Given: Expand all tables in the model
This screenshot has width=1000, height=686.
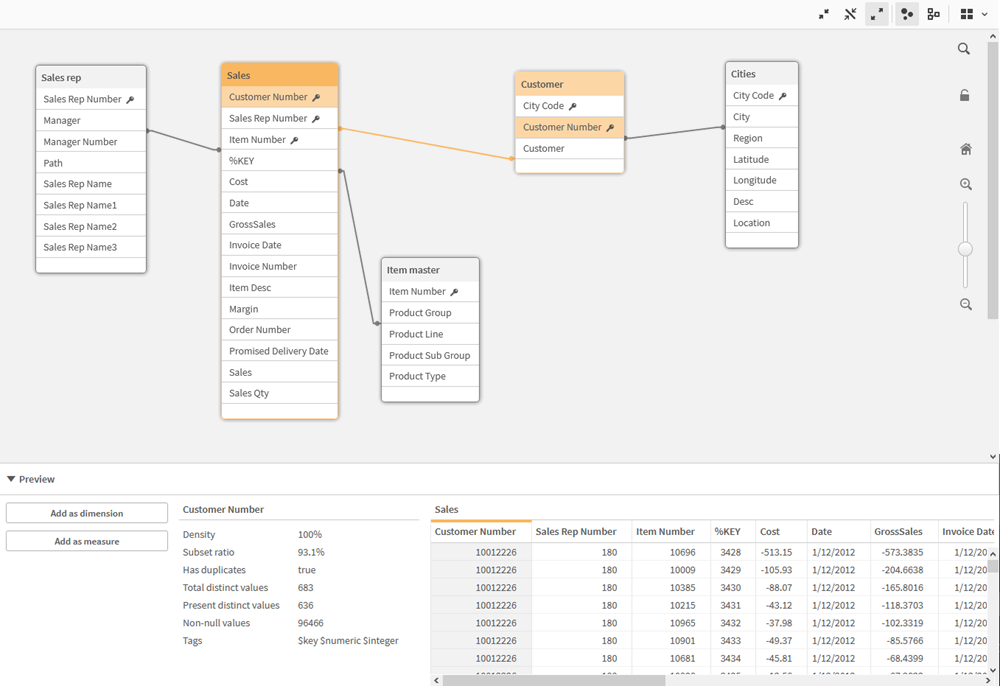Looking at the screenshot, I should click(x=877, y=14).
